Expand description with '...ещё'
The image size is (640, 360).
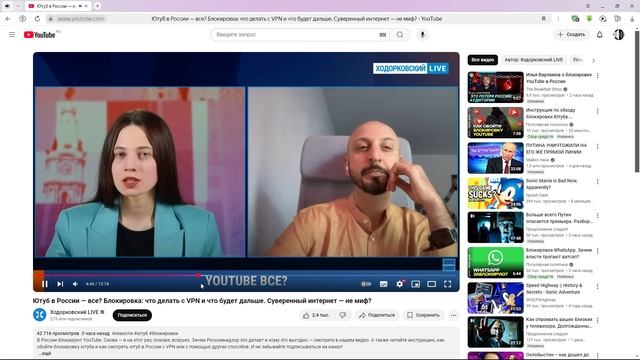pos(44,353)
